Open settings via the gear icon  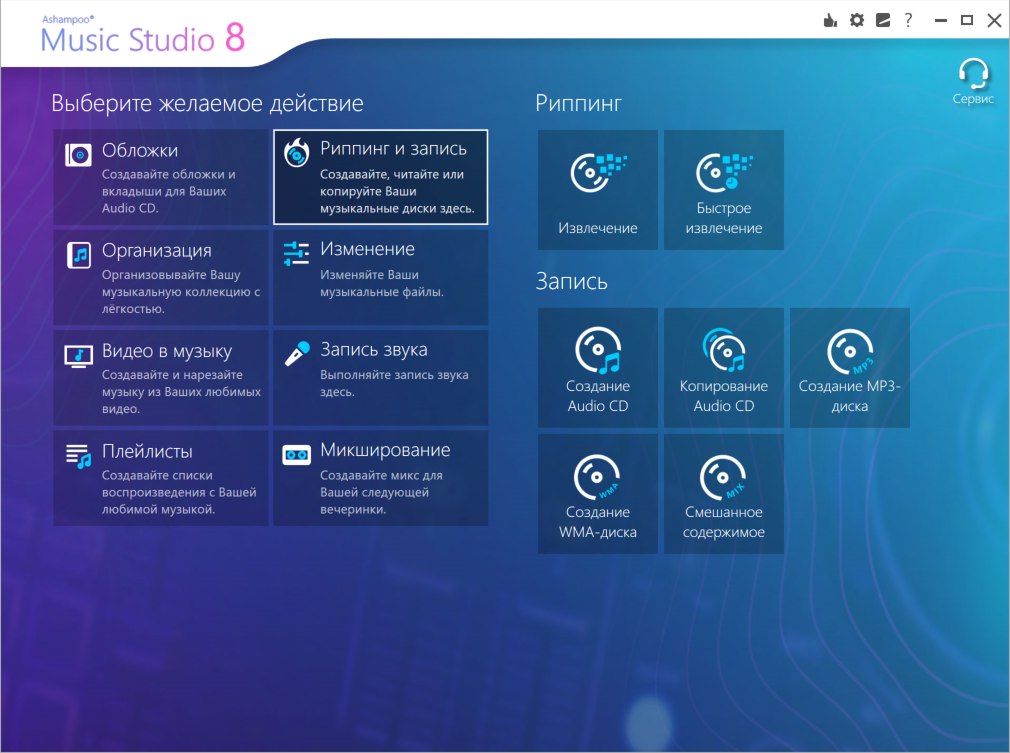[857, 21]
